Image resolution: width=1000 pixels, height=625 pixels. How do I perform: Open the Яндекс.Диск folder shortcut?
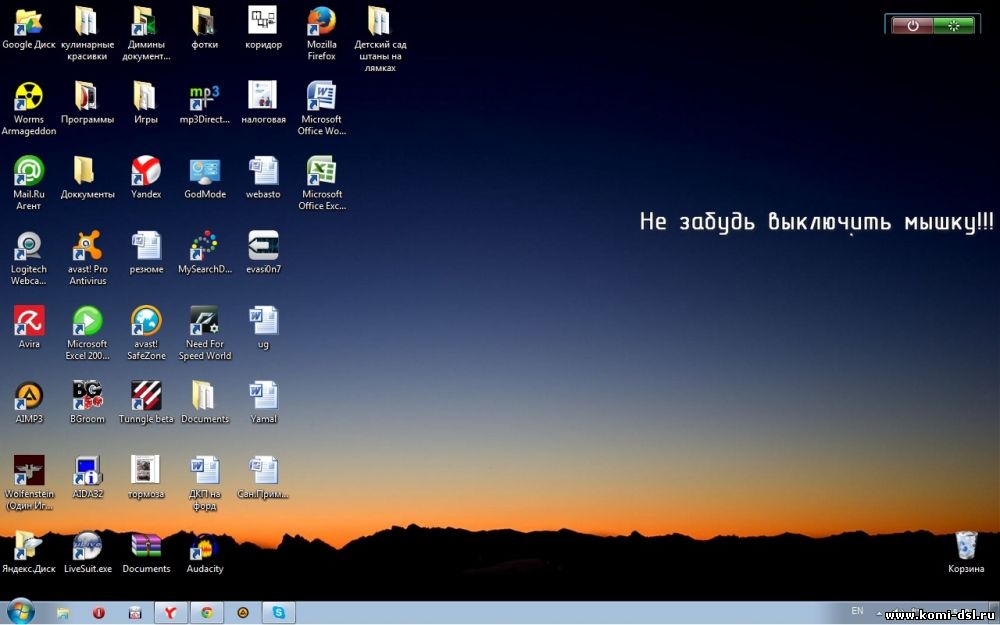click(29, 546)
